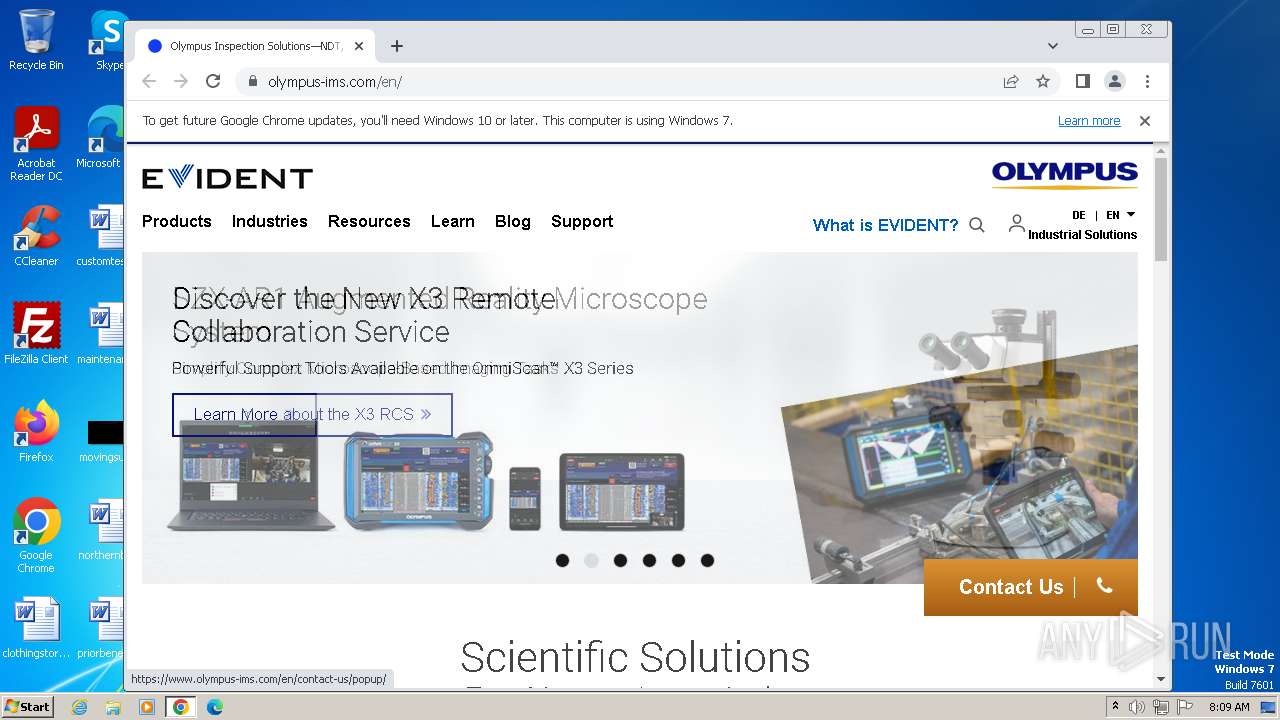Open the Support menu
The image size is (1280, 720).
[582, 221]
